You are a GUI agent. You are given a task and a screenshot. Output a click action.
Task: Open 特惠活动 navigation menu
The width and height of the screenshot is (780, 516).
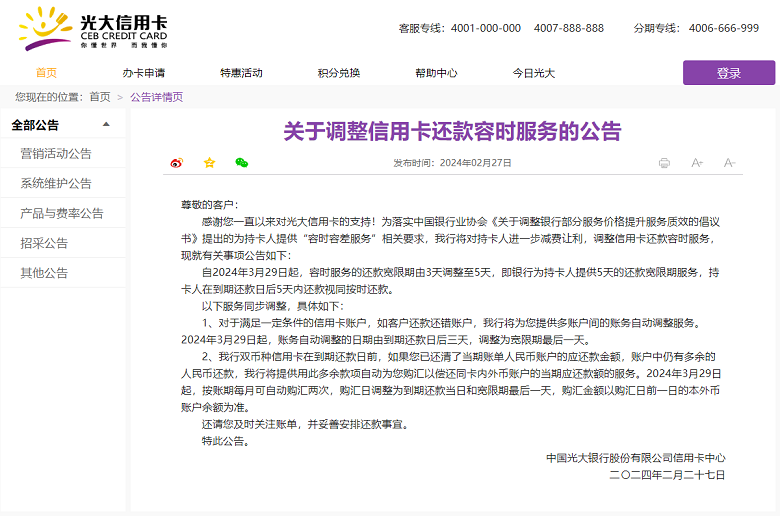click(241, 73)
